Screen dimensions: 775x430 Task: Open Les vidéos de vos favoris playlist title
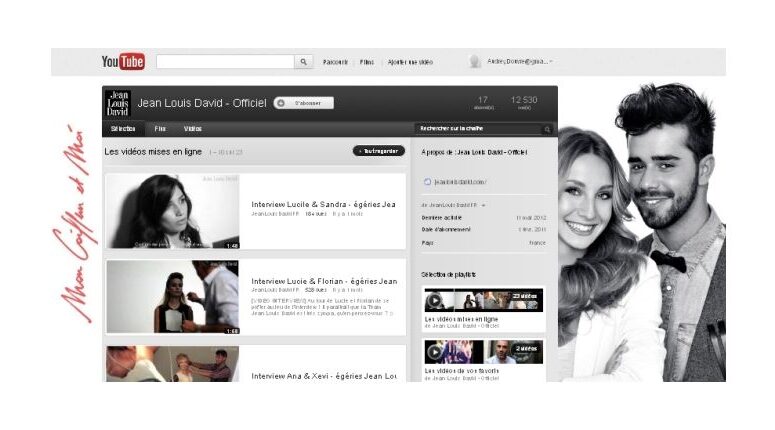[x=462, y=371]
